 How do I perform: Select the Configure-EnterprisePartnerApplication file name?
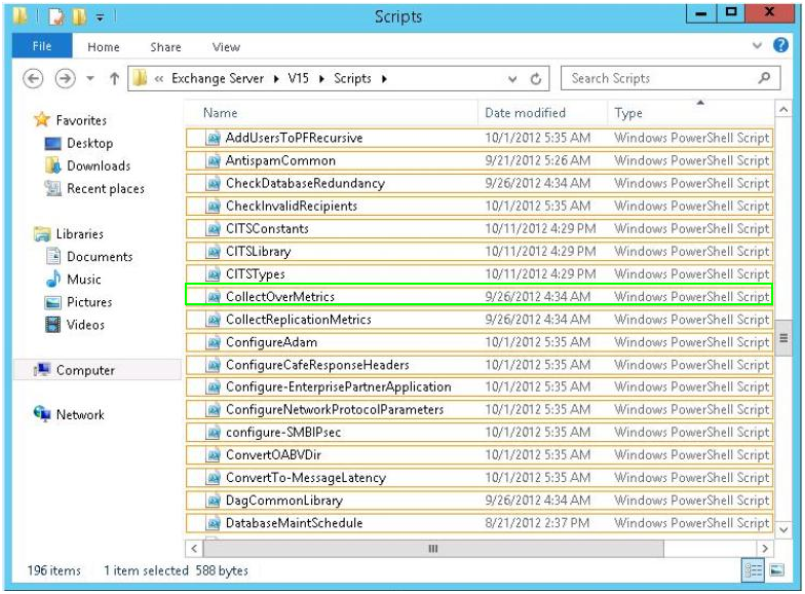(x=338, y=387)
